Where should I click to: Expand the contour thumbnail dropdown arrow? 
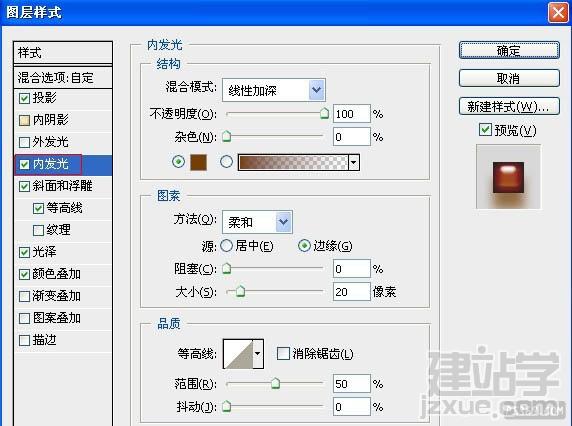(x=258, y=354)
